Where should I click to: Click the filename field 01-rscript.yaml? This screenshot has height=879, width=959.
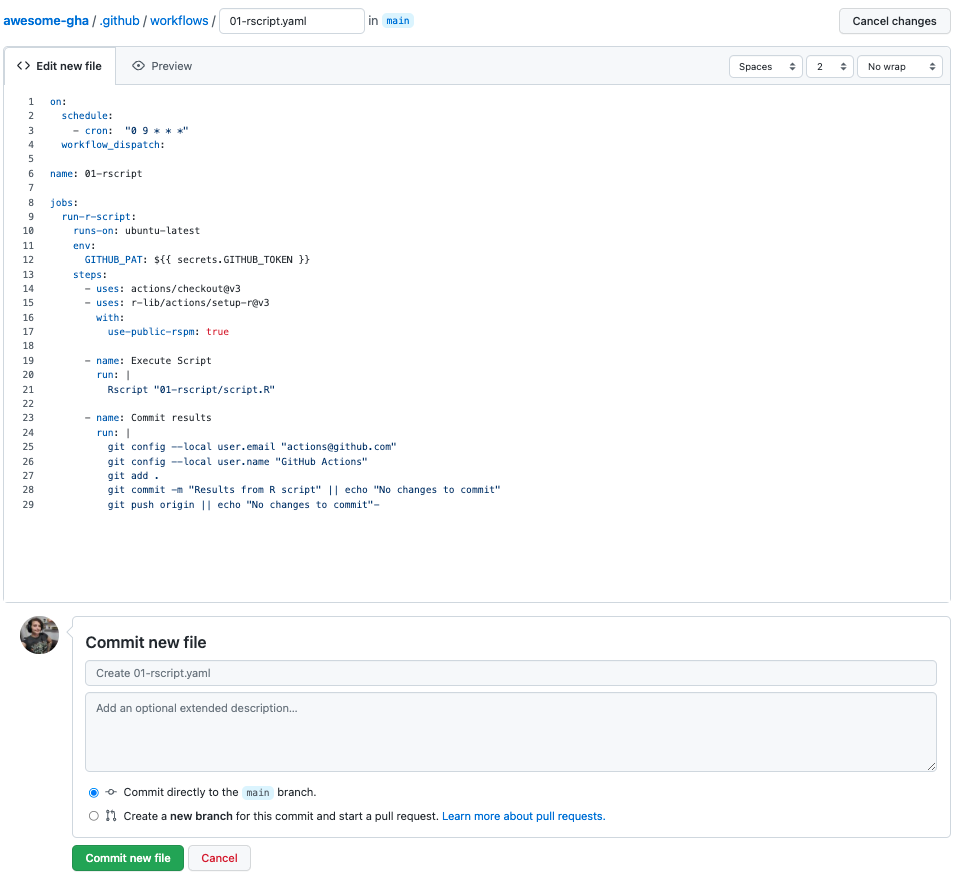pyautogui.click(x=291, y=21)
